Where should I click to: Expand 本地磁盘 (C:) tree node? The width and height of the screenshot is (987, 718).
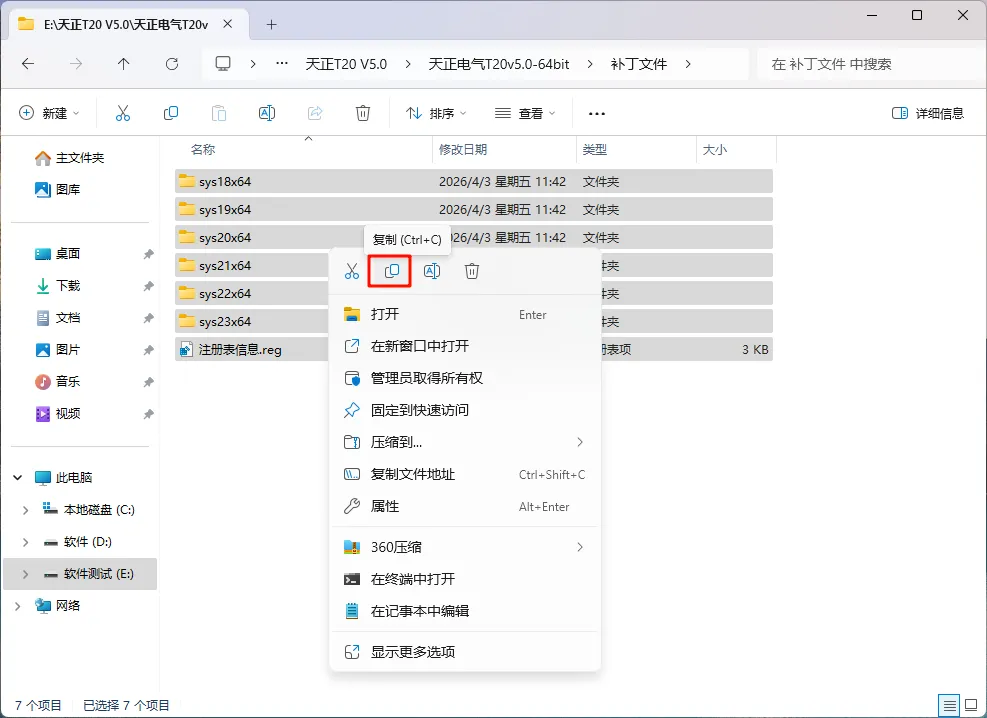point(25,510)
